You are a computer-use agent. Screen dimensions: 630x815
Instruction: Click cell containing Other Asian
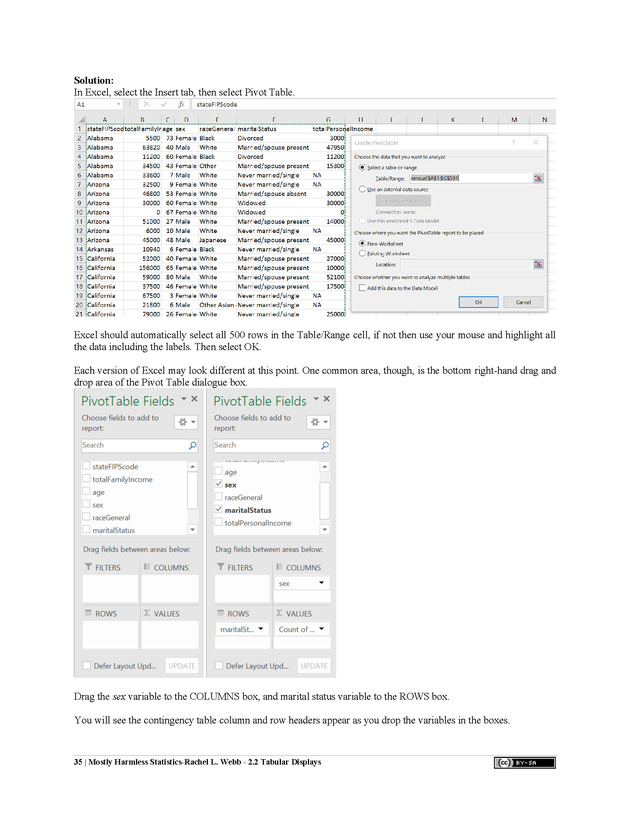click(x=217, y=305)
